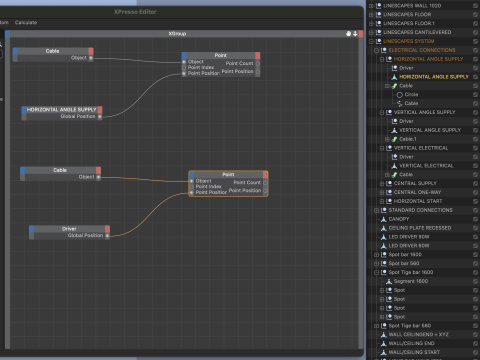
Task: Select the Driver row under VERTICAL ANGLE SUPPLY
Action: pos(423,121)
